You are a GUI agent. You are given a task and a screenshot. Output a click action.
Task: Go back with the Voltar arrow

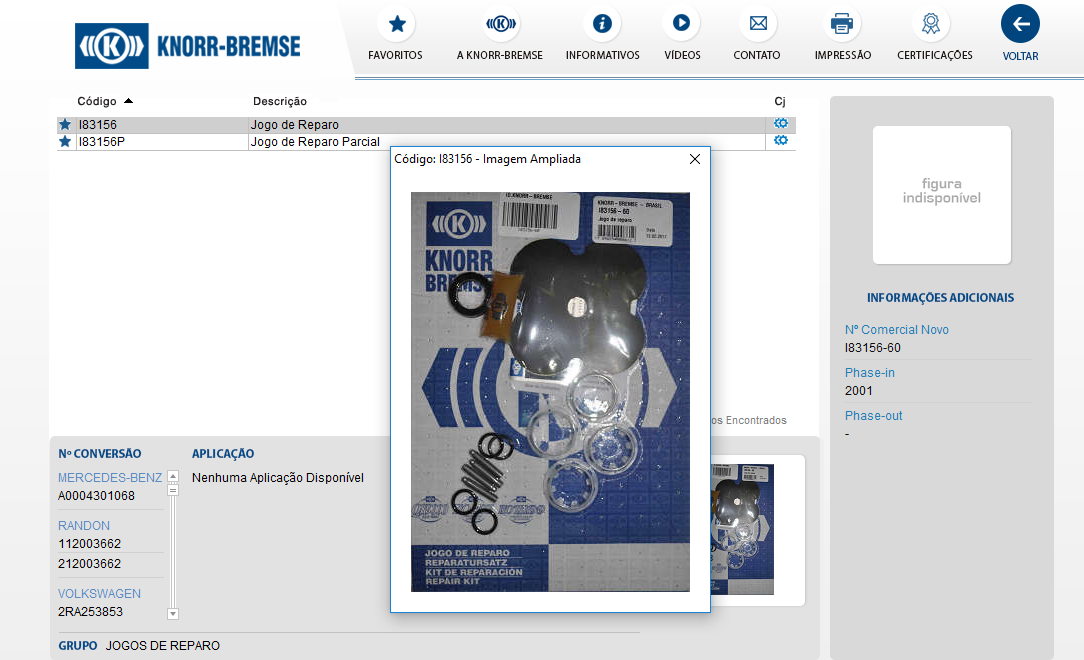pos(1020,24)
